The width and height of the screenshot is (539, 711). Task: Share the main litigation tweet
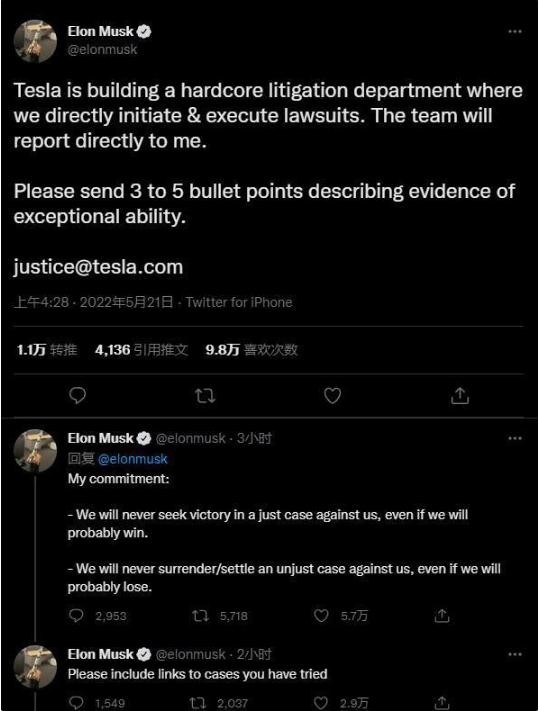(x=460, y=395)
